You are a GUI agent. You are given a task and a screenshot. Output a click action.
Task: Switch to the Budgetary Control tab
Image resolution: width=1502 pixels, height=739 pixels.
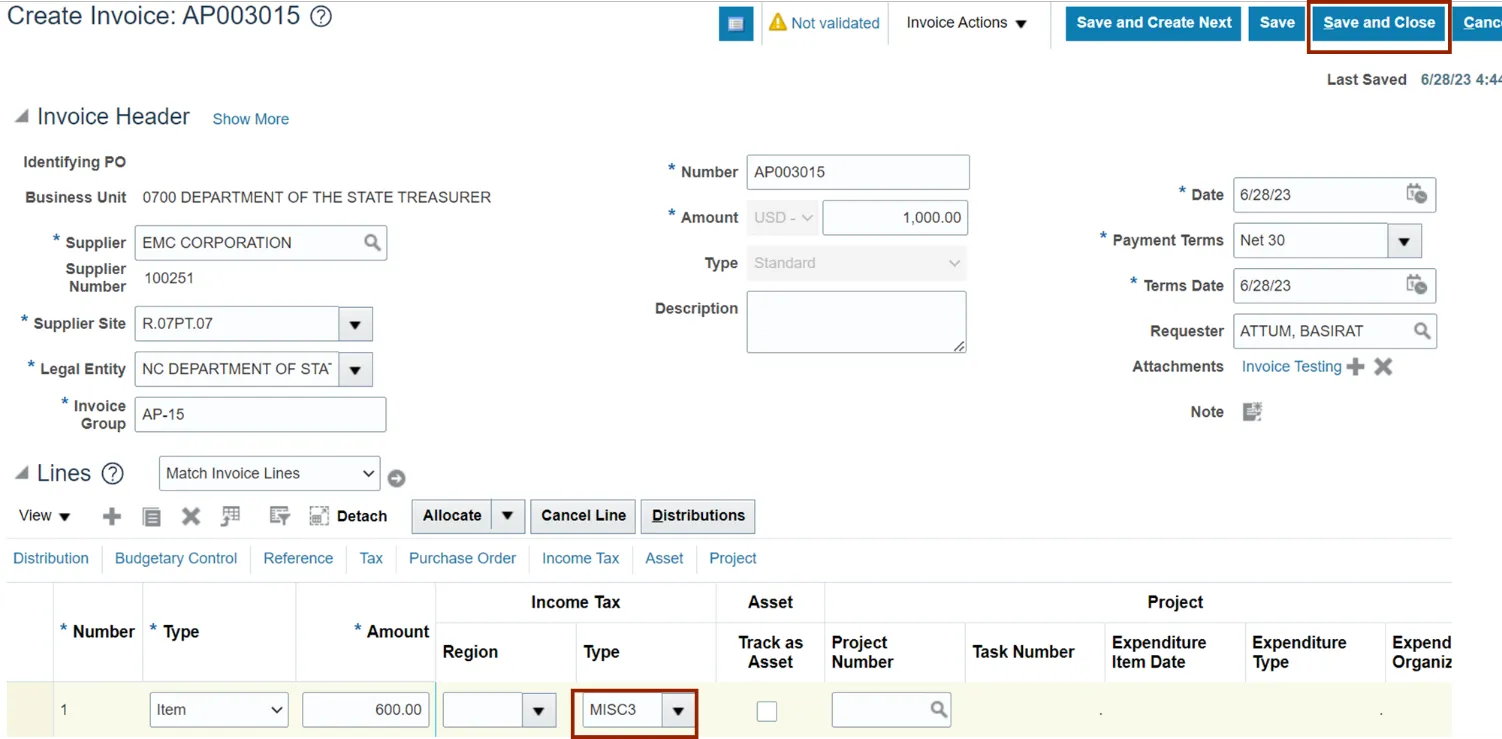[176, 558]
